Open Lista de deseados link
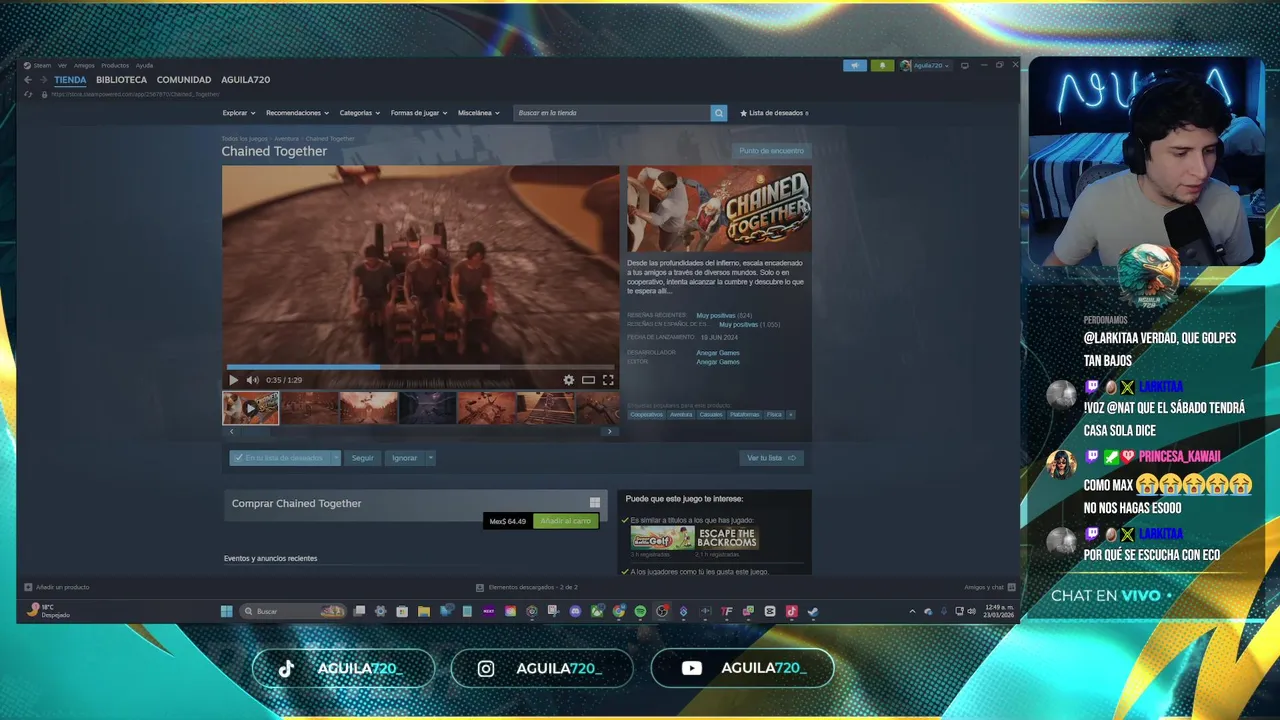1280x720 pixels. (775, 113)
